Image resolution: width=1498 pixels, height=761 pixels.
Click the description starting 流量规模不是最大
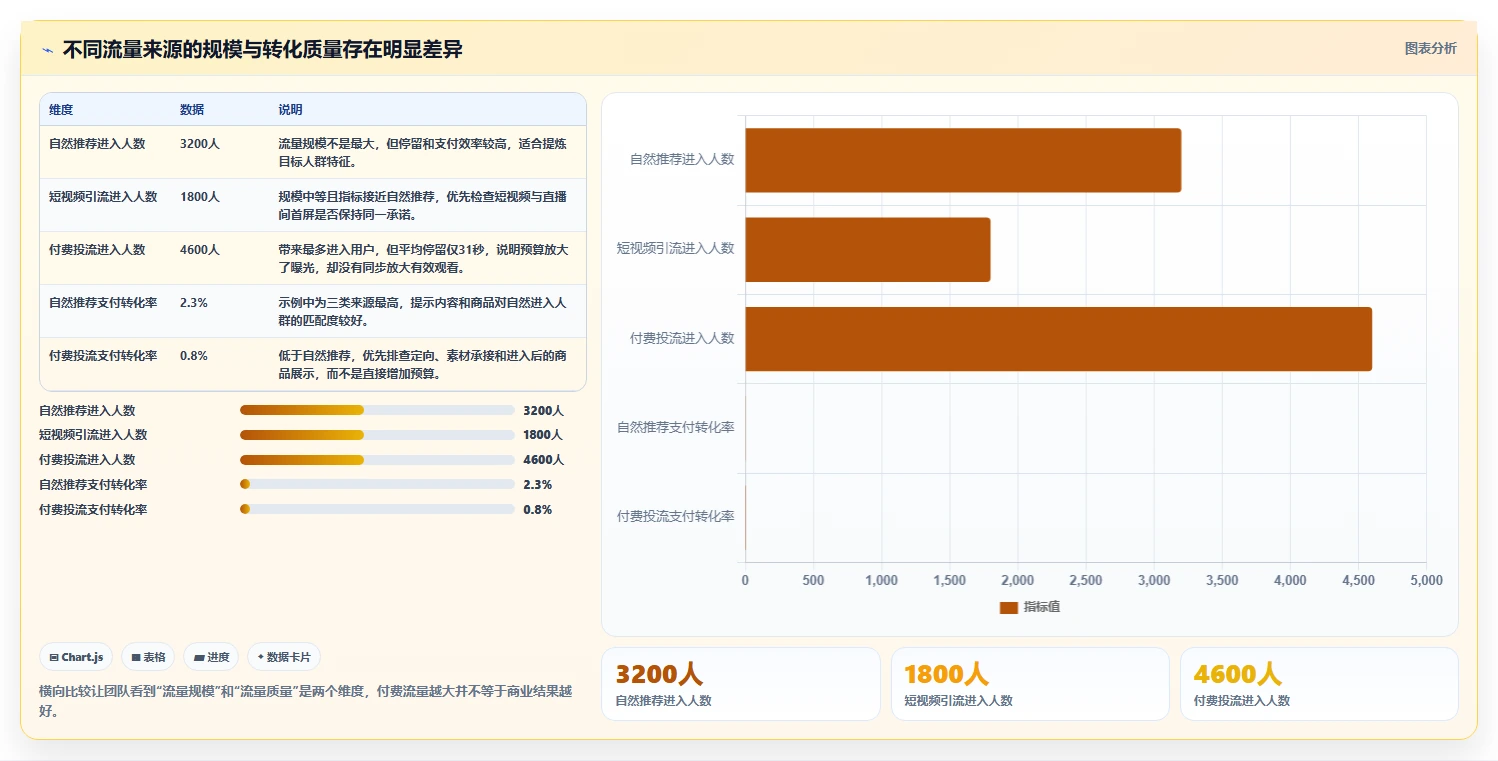point(423,152)
